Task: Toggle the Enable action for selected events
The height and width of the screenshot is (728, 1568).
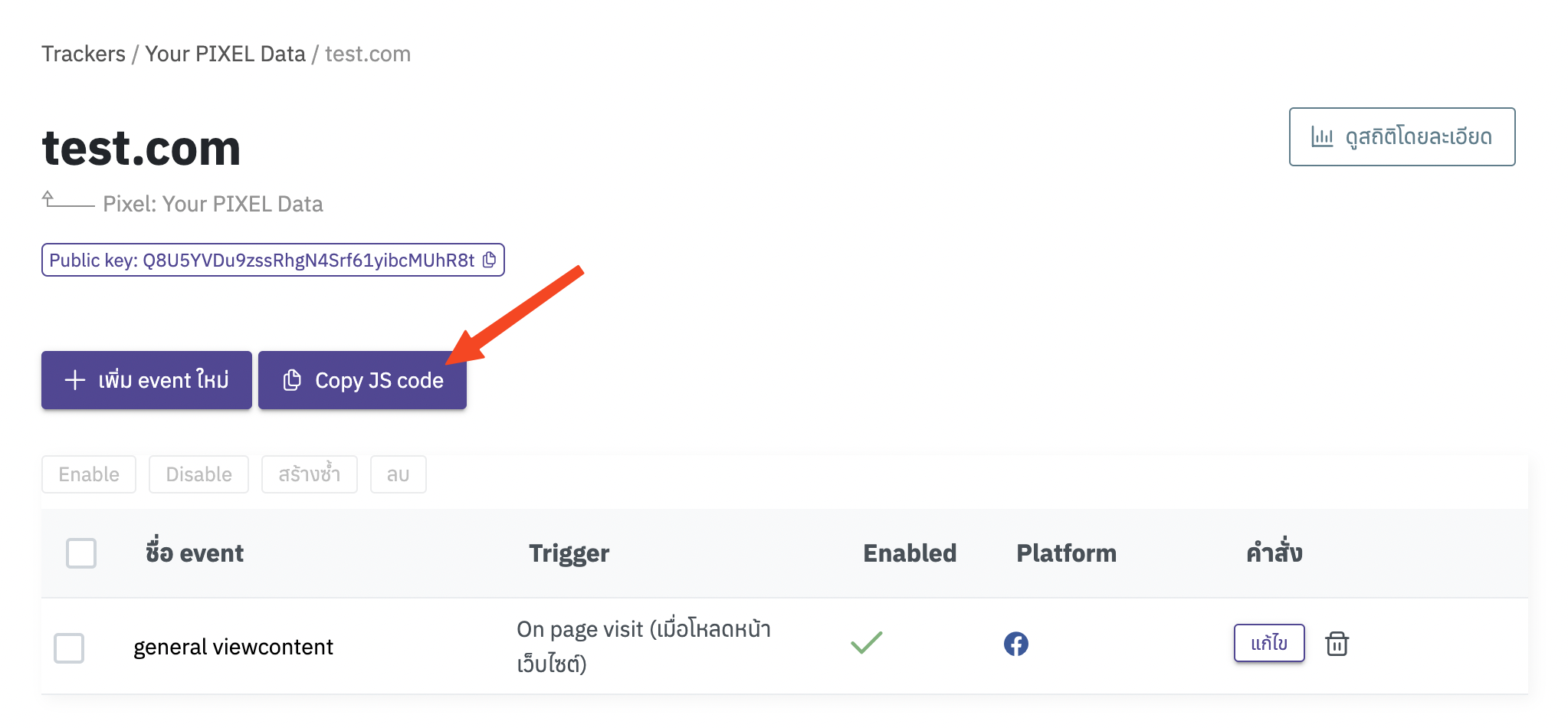Action: coord(88,474)
